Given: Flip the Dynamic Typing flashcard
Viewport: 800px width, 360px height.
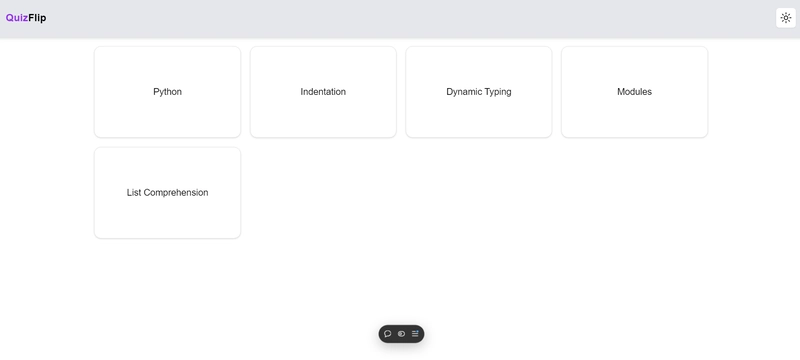Looking at the screenshot, I should [479, 92].
